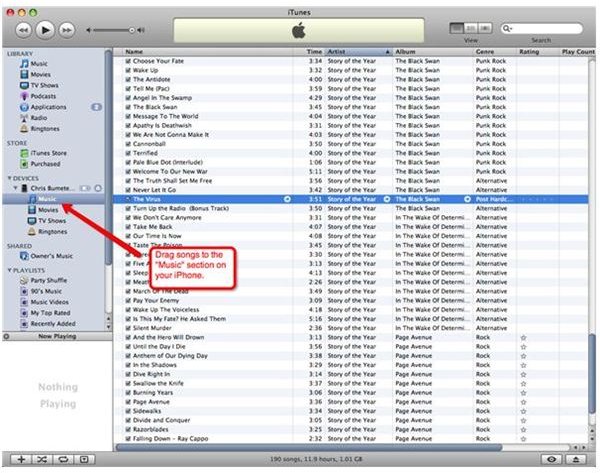Switch to list view
600x473 pixels.
pos(457,28)
